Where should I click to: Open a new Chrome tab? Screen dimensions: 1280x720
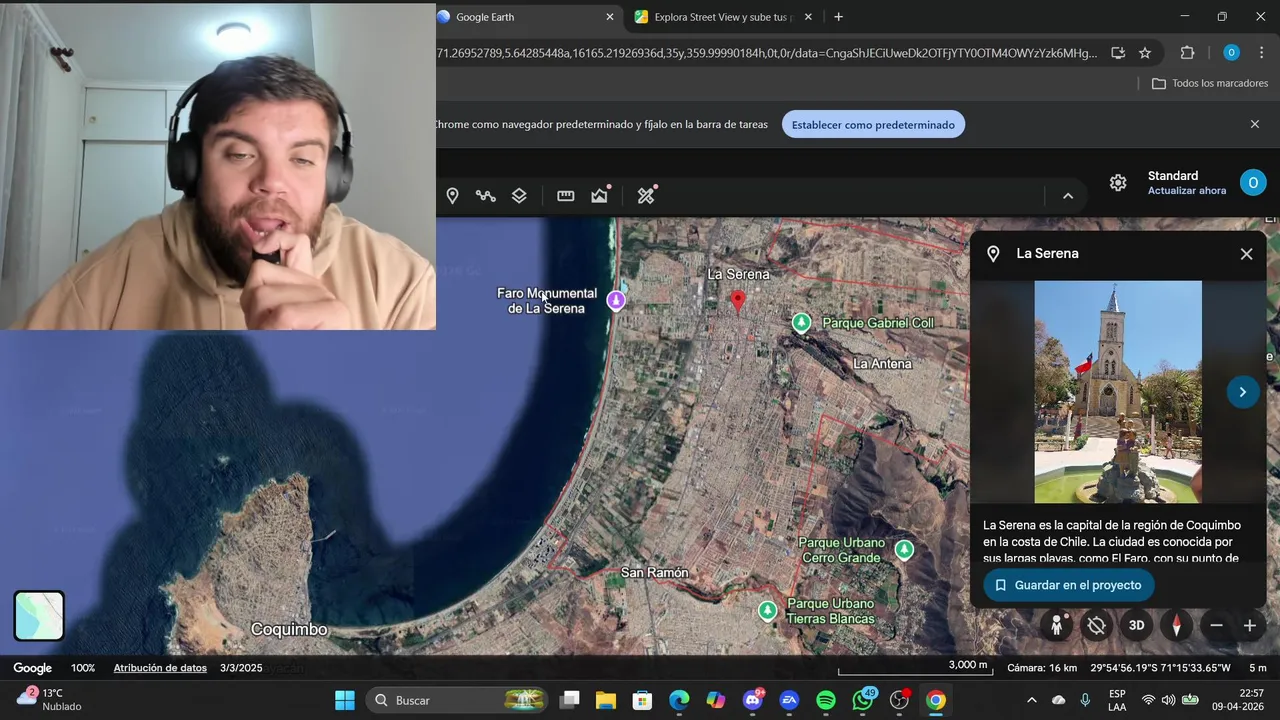(838, 17)
